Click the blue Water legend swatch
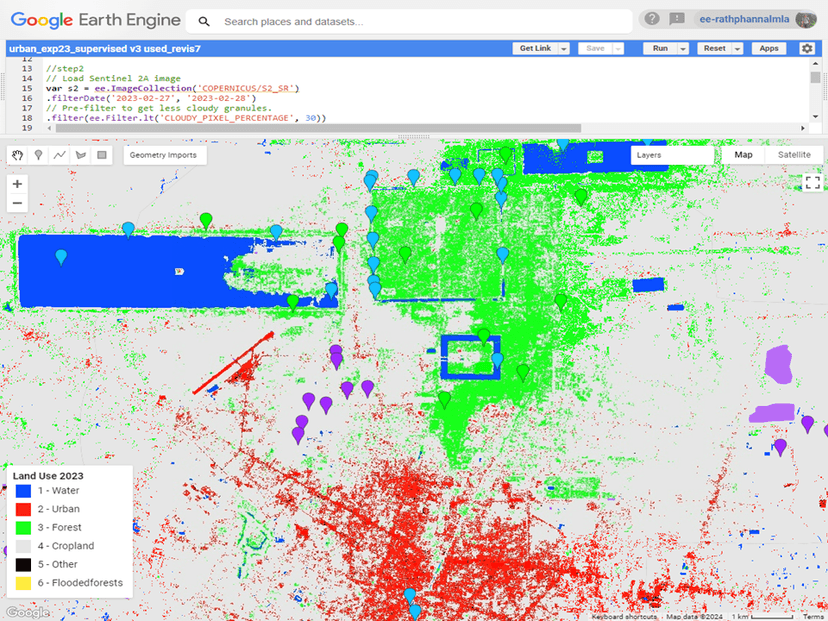Image resolution: width=828 pixels, height=621 pixels. pos(23,491)
